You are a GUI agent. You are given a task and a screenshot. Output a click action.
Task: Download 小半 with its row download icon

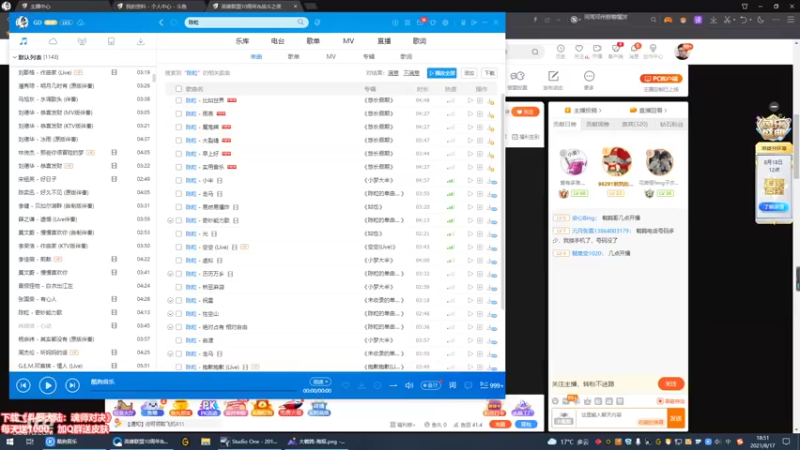491,181
